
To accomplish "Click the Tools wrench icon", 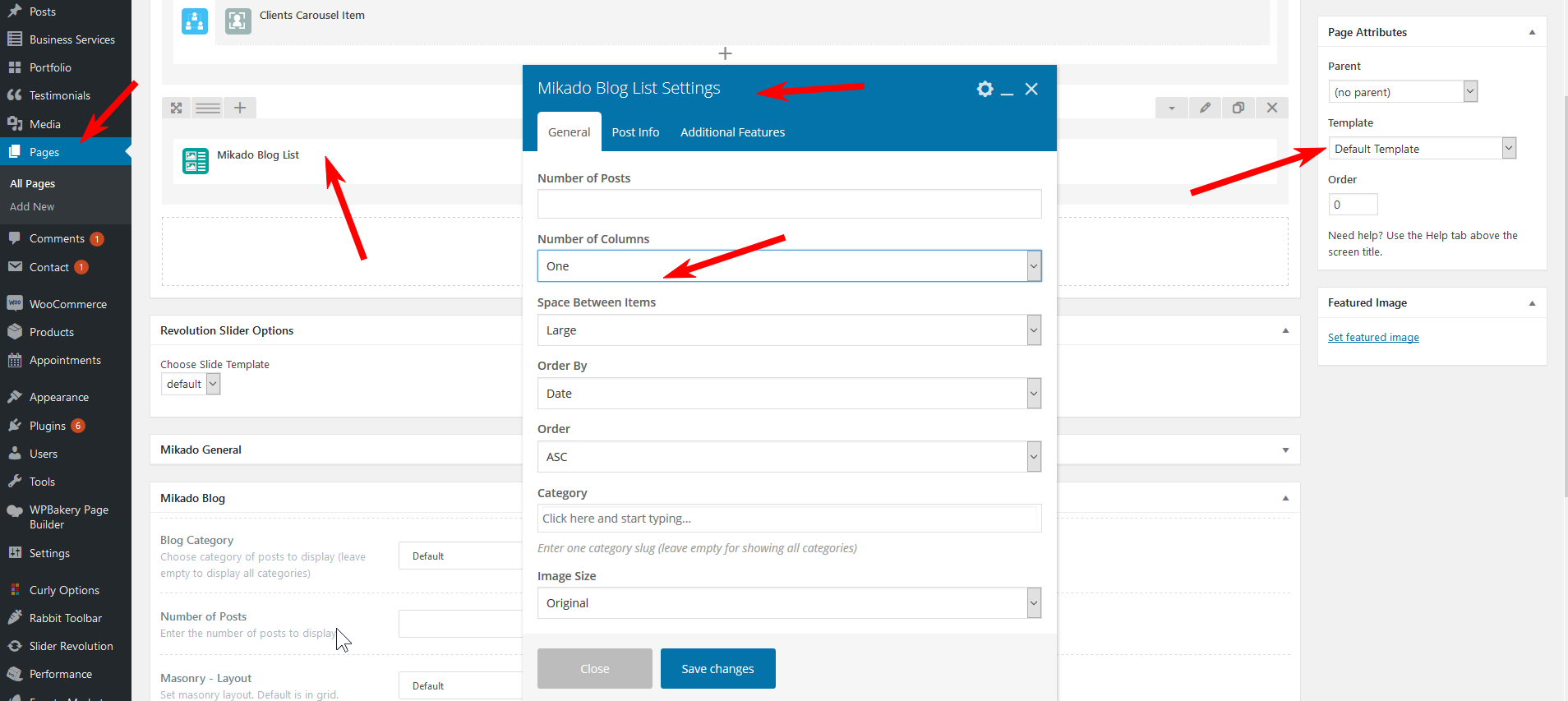I will (15, 482).
